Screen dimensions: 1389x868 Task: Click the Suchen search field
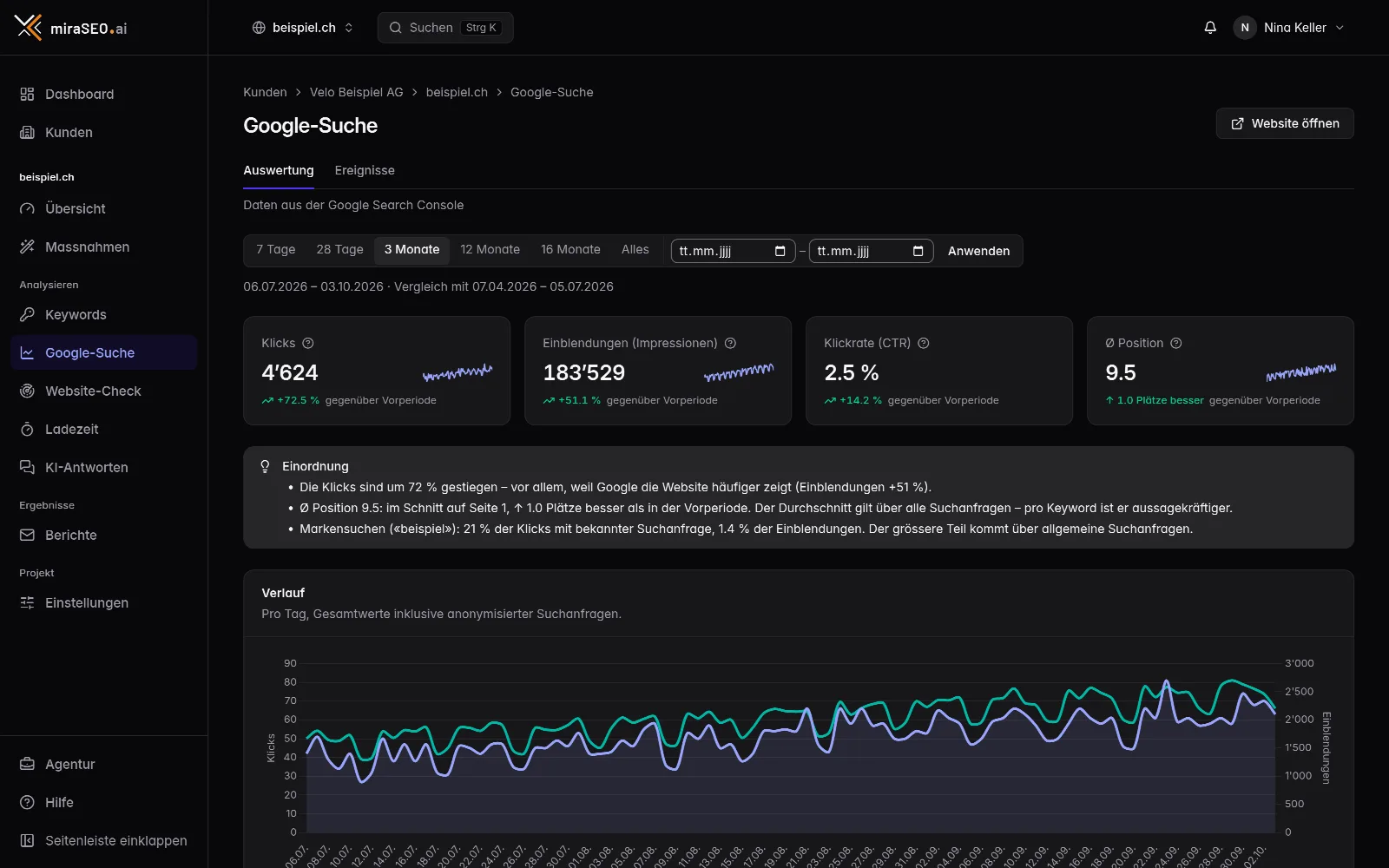[445, 28]
